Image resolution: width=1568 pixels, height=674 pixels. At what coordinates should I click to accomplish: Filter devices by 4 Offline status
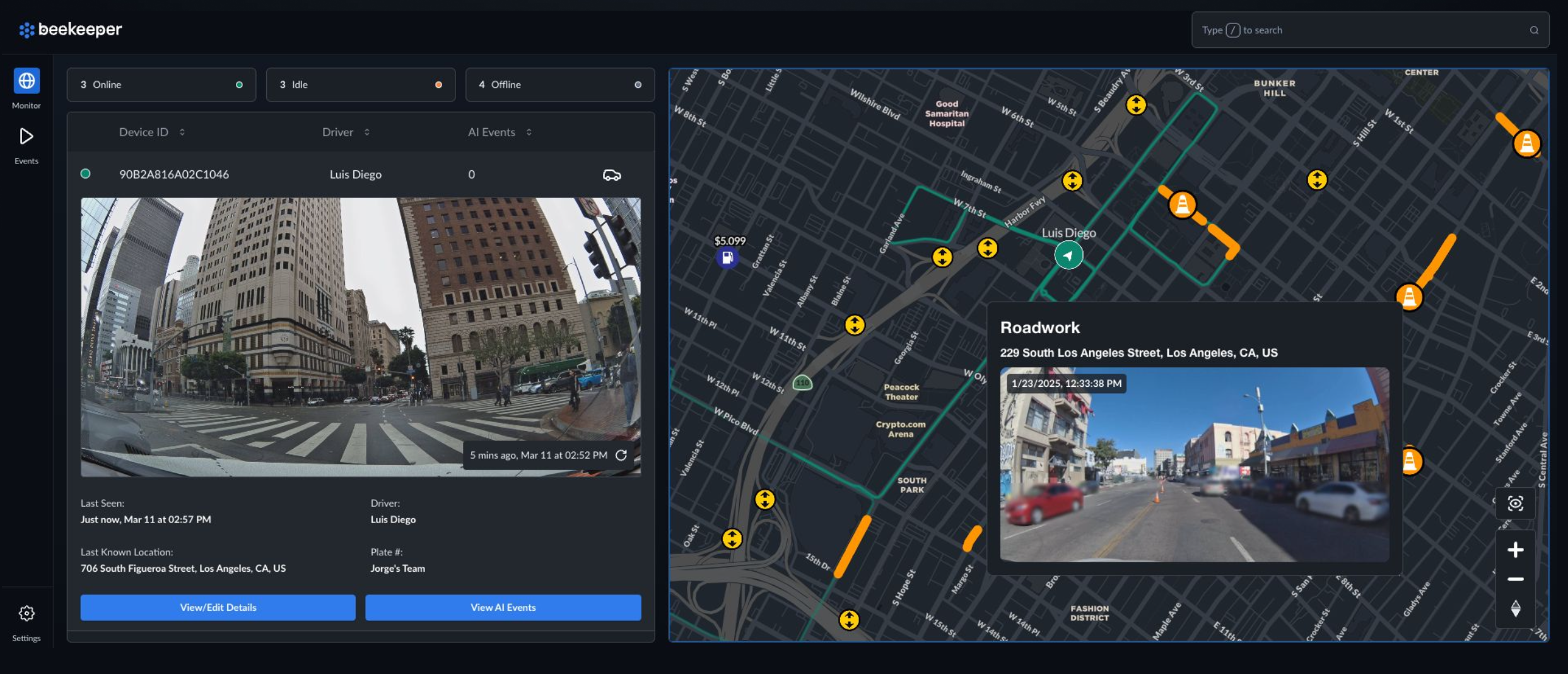[x=559, y=85]
